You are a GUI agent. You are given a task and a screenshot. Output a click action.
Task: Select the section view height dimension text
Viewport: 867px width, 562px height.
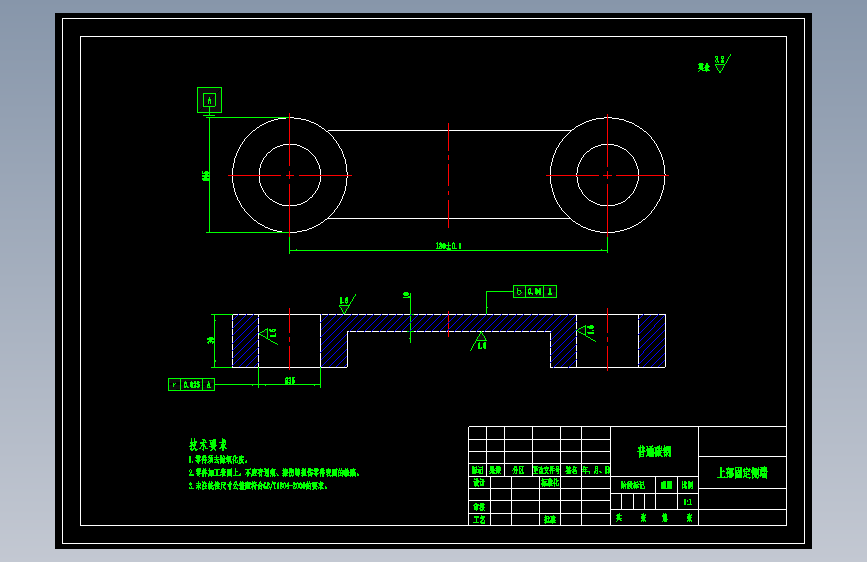(x=210, y=341)
